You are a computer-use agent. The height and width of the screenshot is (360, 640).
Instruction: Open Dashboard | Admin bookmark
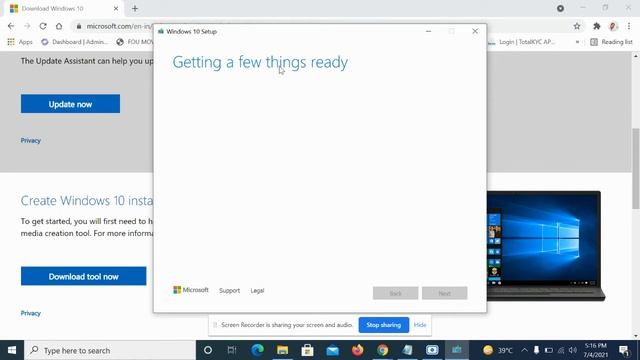click(x=75, y=42)
